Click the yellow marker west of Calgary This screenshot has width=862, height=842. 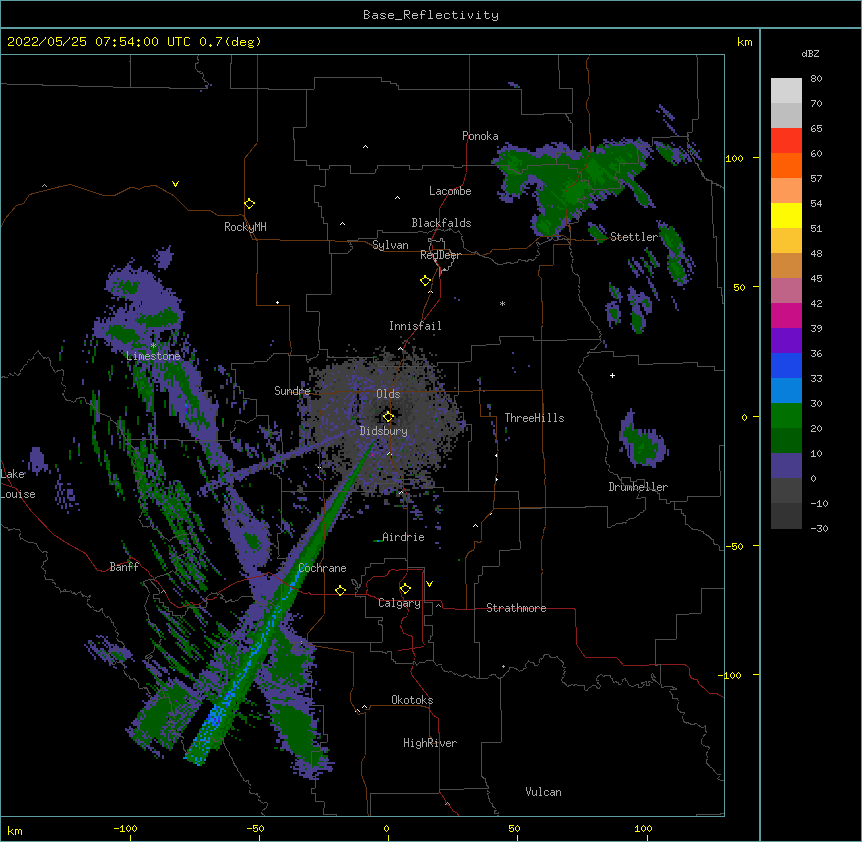click(x=340, y=590)
